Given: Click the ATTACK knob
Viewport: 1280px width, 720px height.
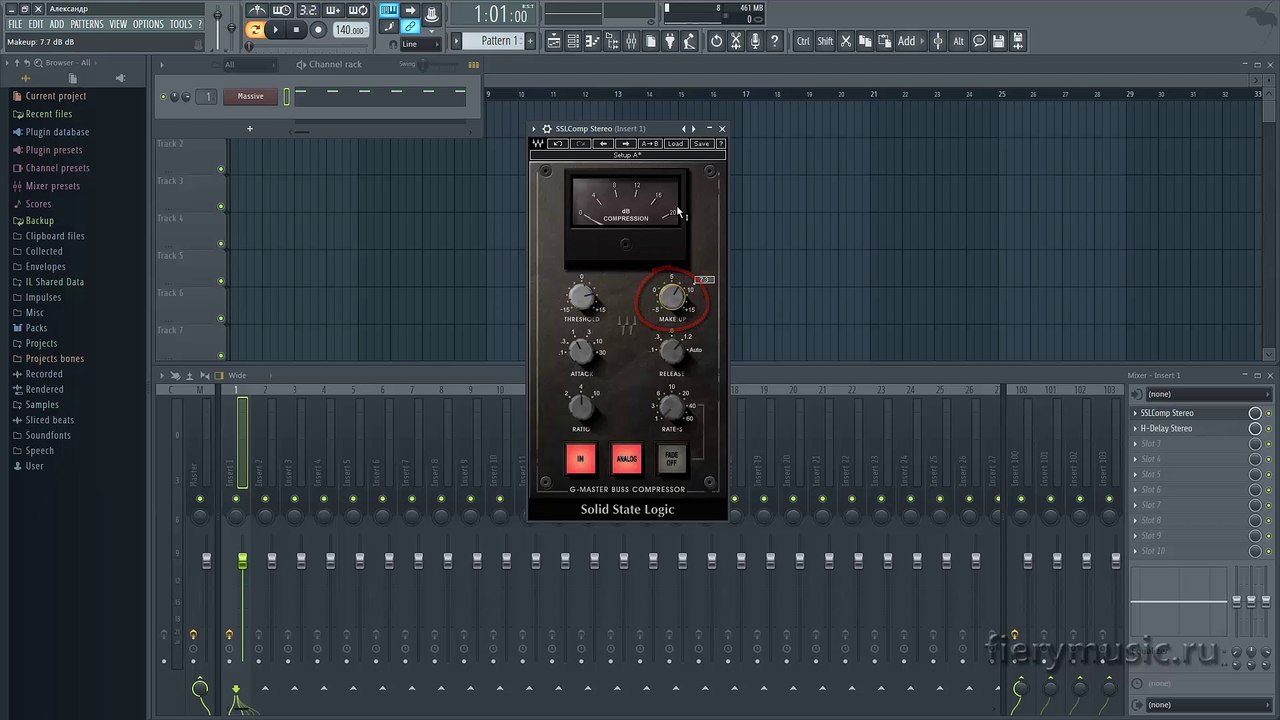Looking at the screenshot, I should (x=581, y=351).
